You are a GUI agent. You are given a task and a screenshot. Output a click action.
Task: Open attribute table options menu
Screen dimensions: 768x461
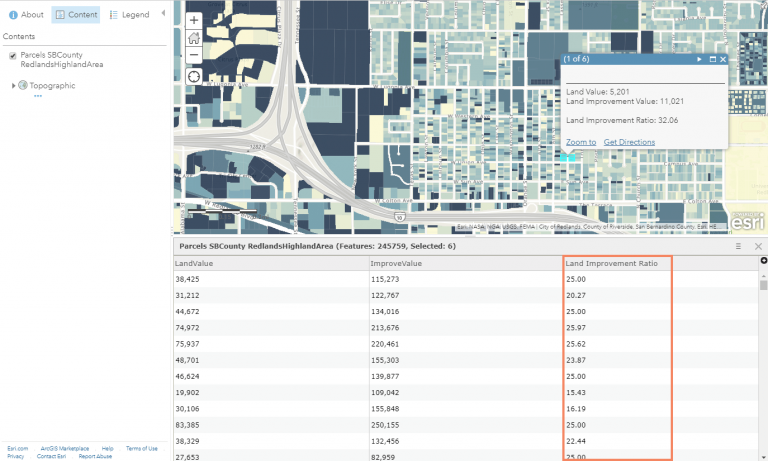click(x=738, y=246)
